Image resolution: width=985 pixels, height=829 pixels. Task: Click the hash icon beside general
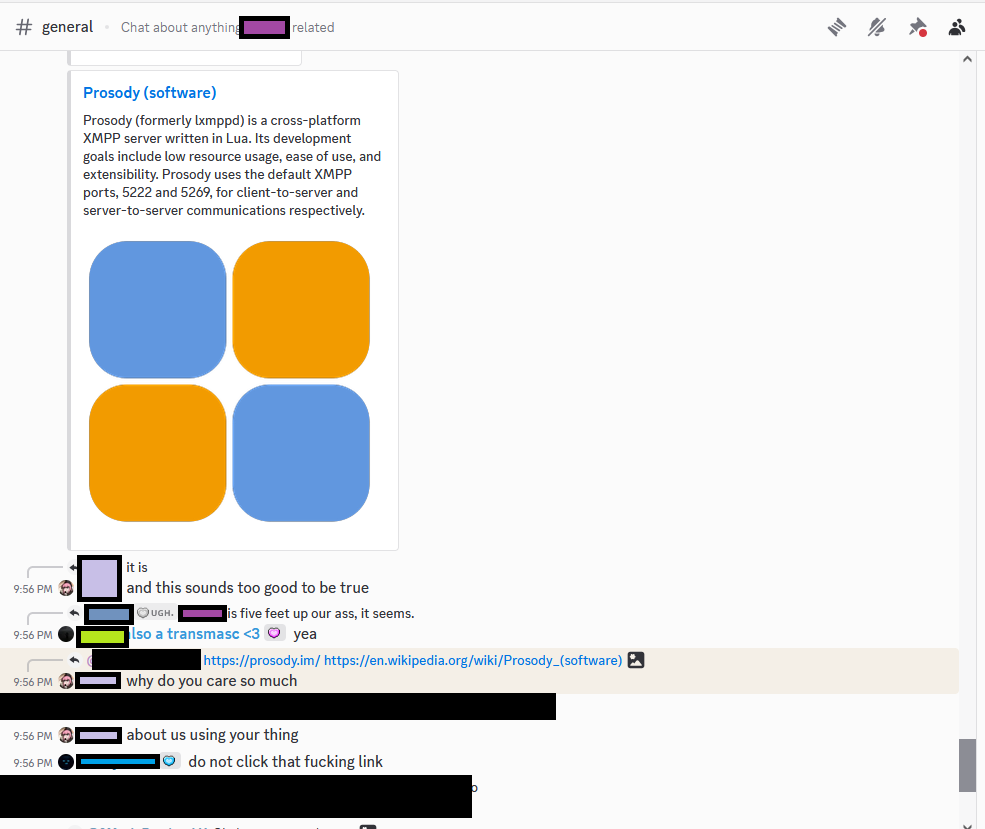point(24,27)
